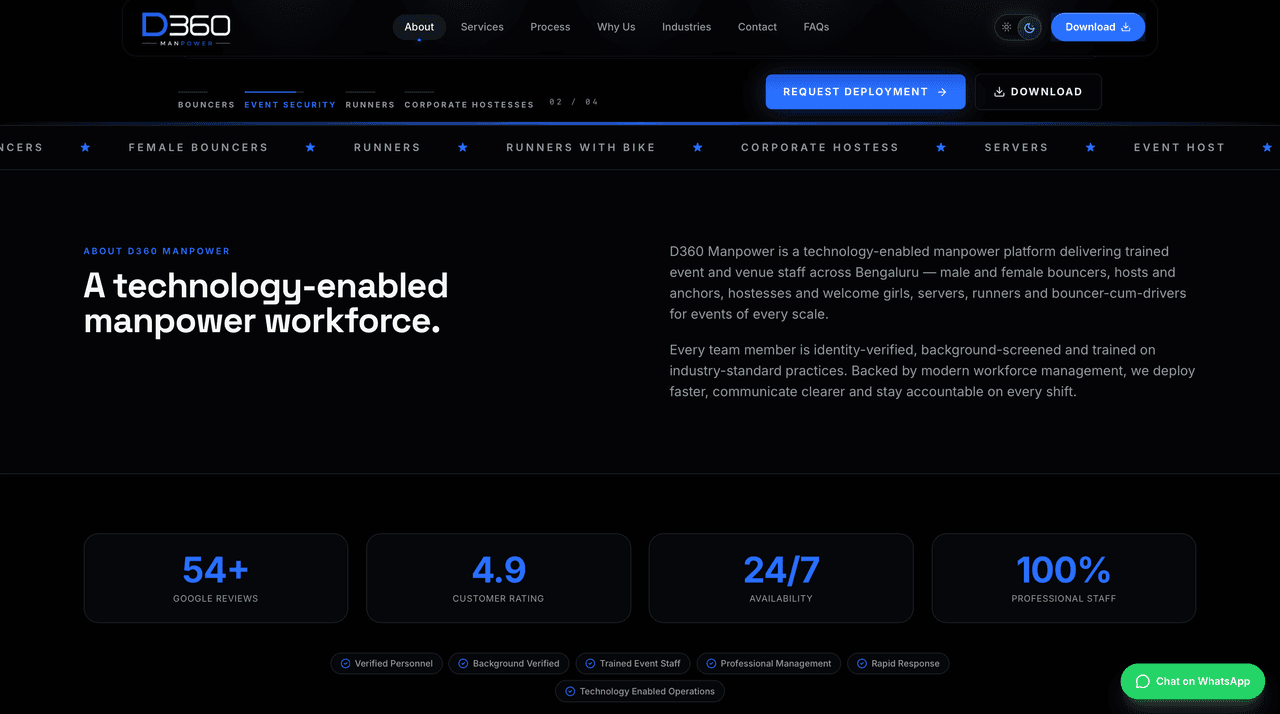Click the Rapid Response badge
This screenshot has height=714, width=1280.
pyautogui.click(x=898, y=663)
